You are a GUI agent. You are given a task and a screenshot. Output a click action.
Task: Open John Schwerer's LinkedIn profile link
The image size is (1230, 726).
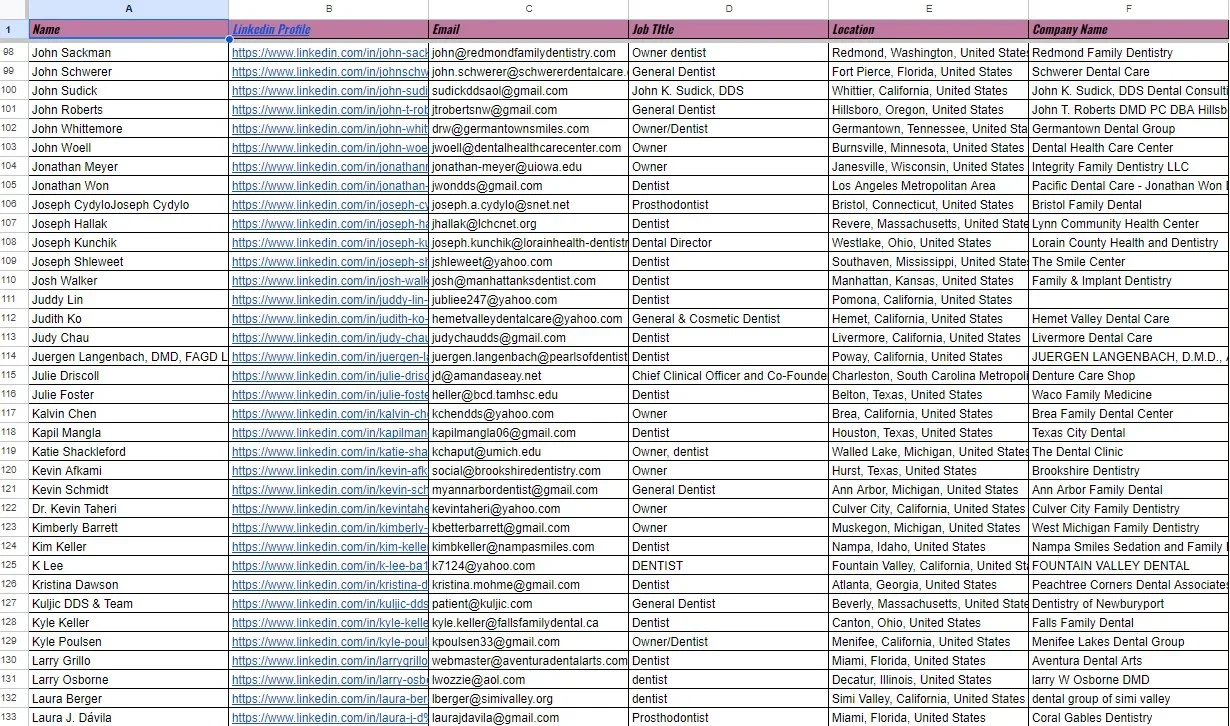point(328,71)
